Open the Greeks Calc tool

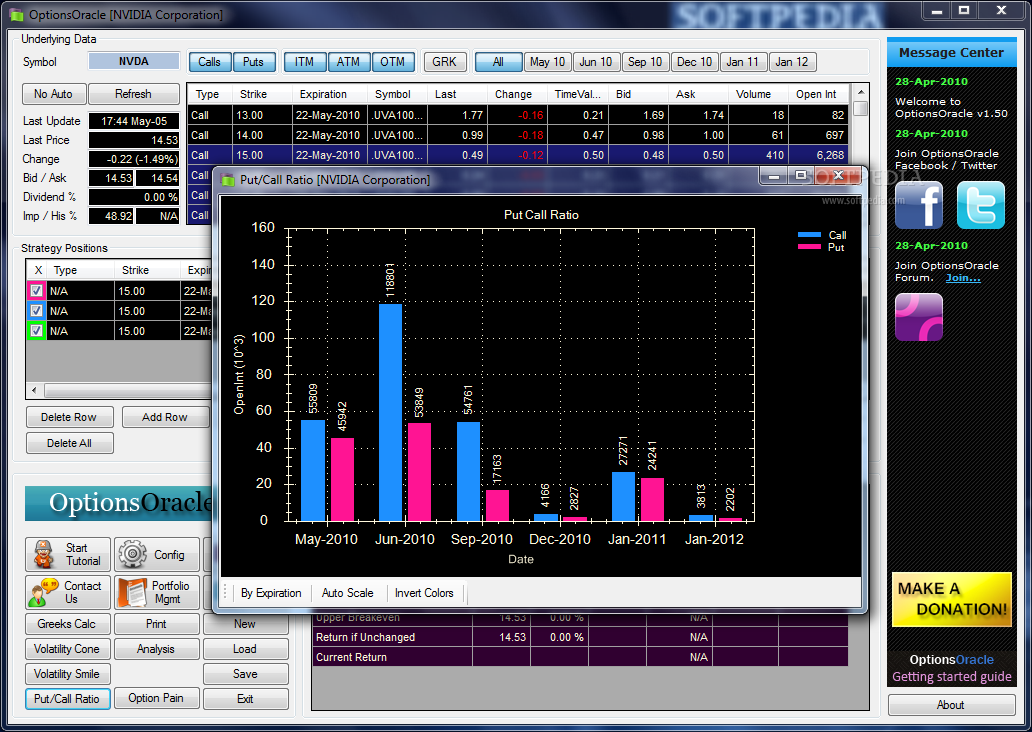(66, 624)
